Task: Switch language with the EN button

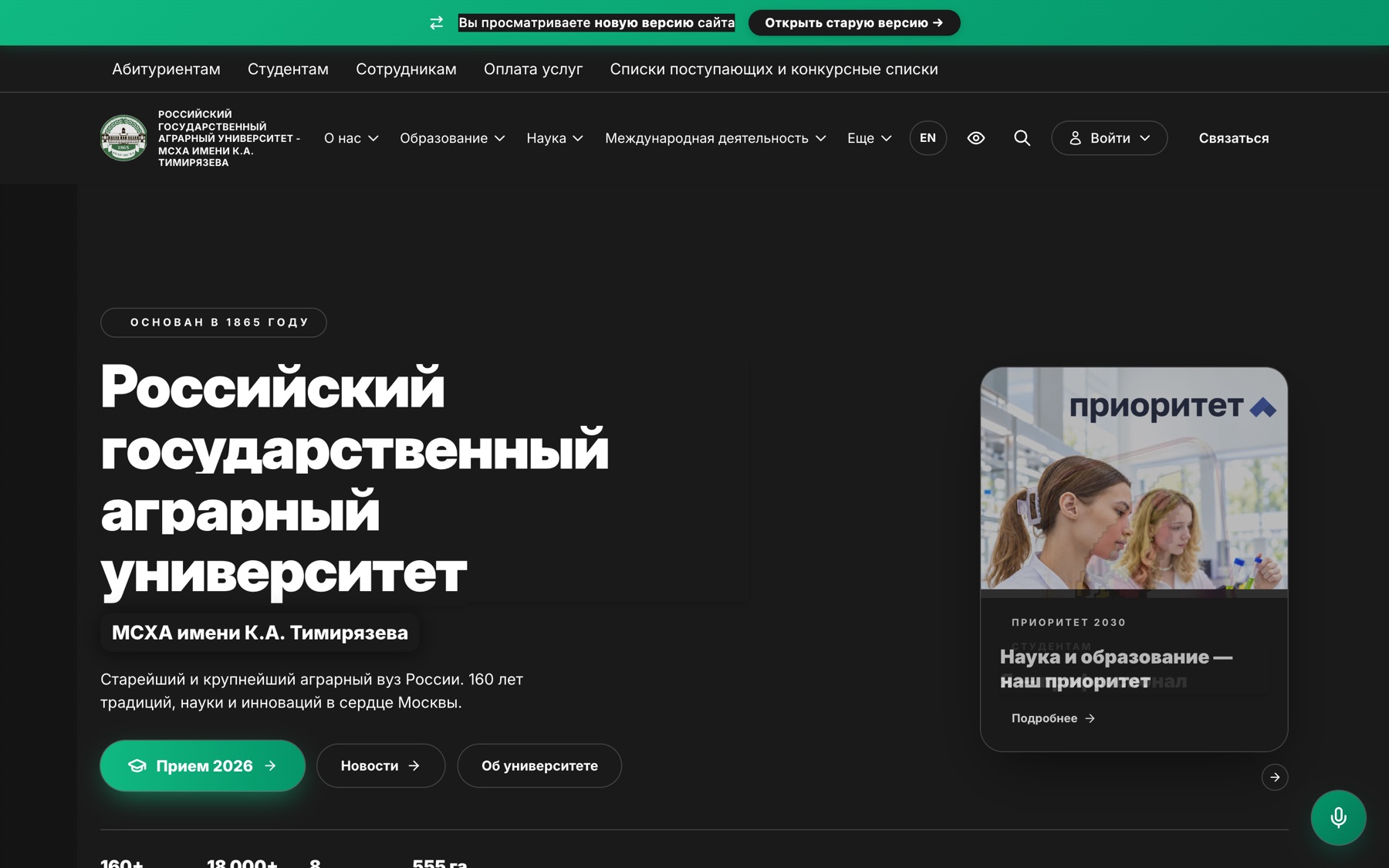Action: (x=928, y=138)
